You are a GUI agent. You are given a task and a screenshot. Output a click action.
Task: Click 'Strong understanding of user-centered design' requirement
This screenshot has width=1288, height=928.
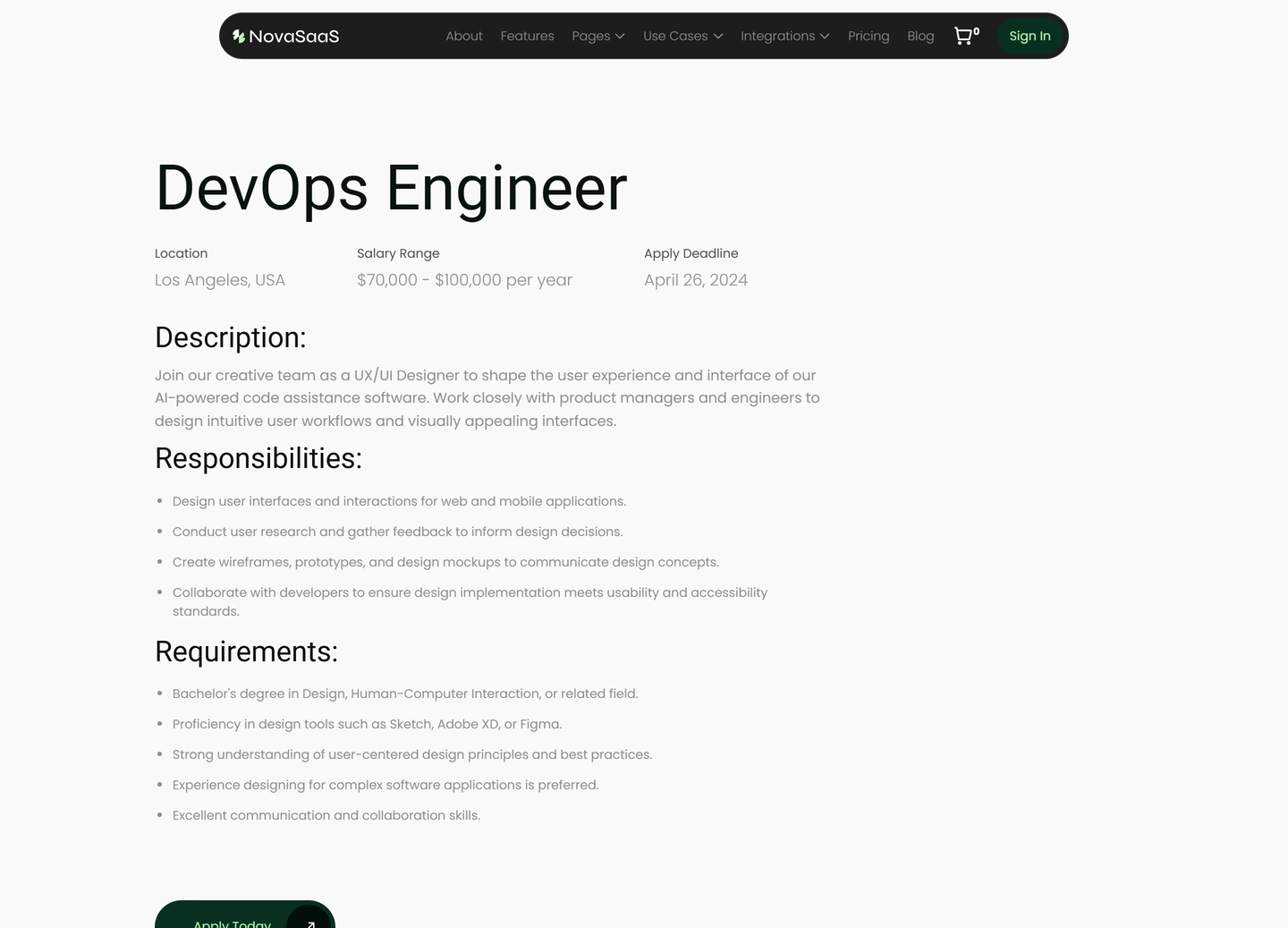pyautogui.click(x=412, y=754)
